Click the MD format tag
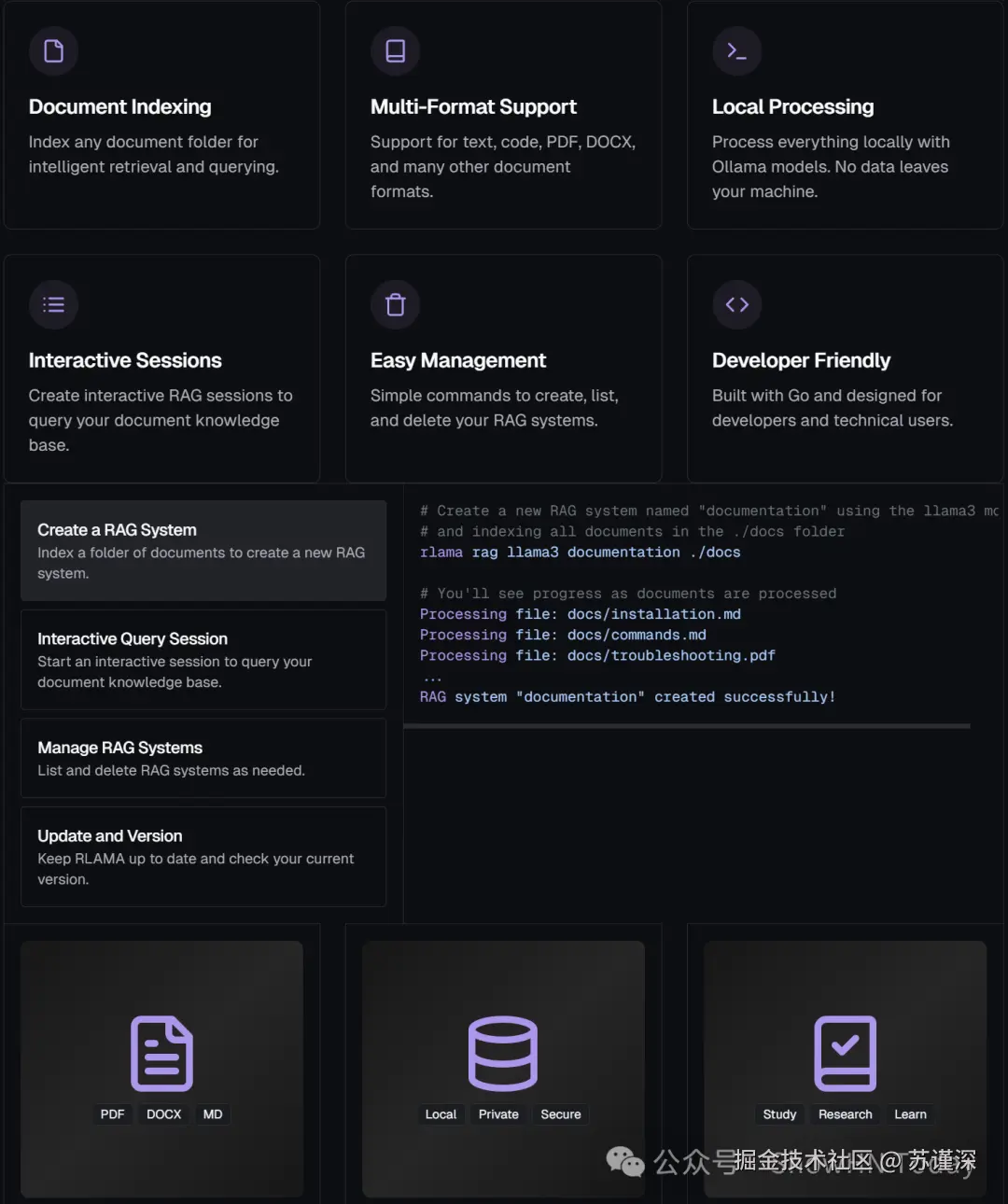 pos(213,1114)
